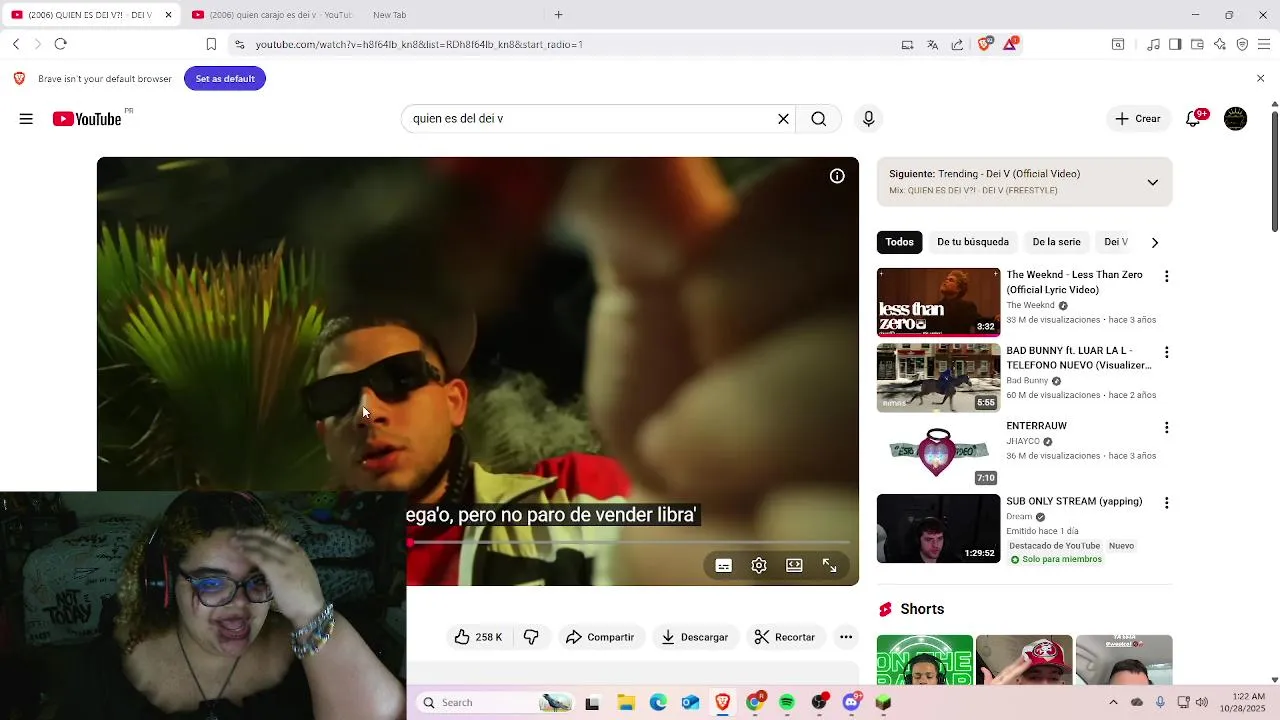
Task: Open Less Than Zero video thumbnail
Action: coord(938,302)
